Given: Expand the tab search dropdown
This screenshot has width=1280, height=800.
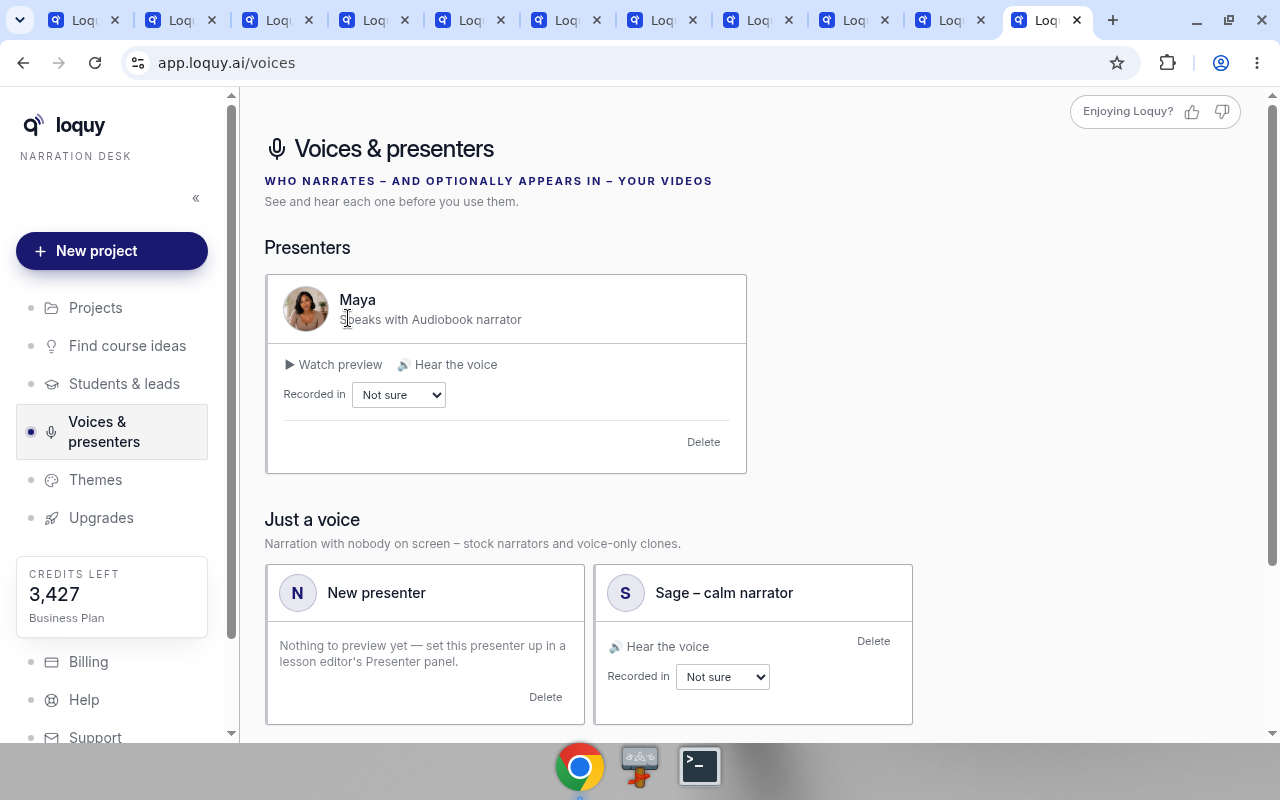Looking at the screenshot, I should [19, 20].
